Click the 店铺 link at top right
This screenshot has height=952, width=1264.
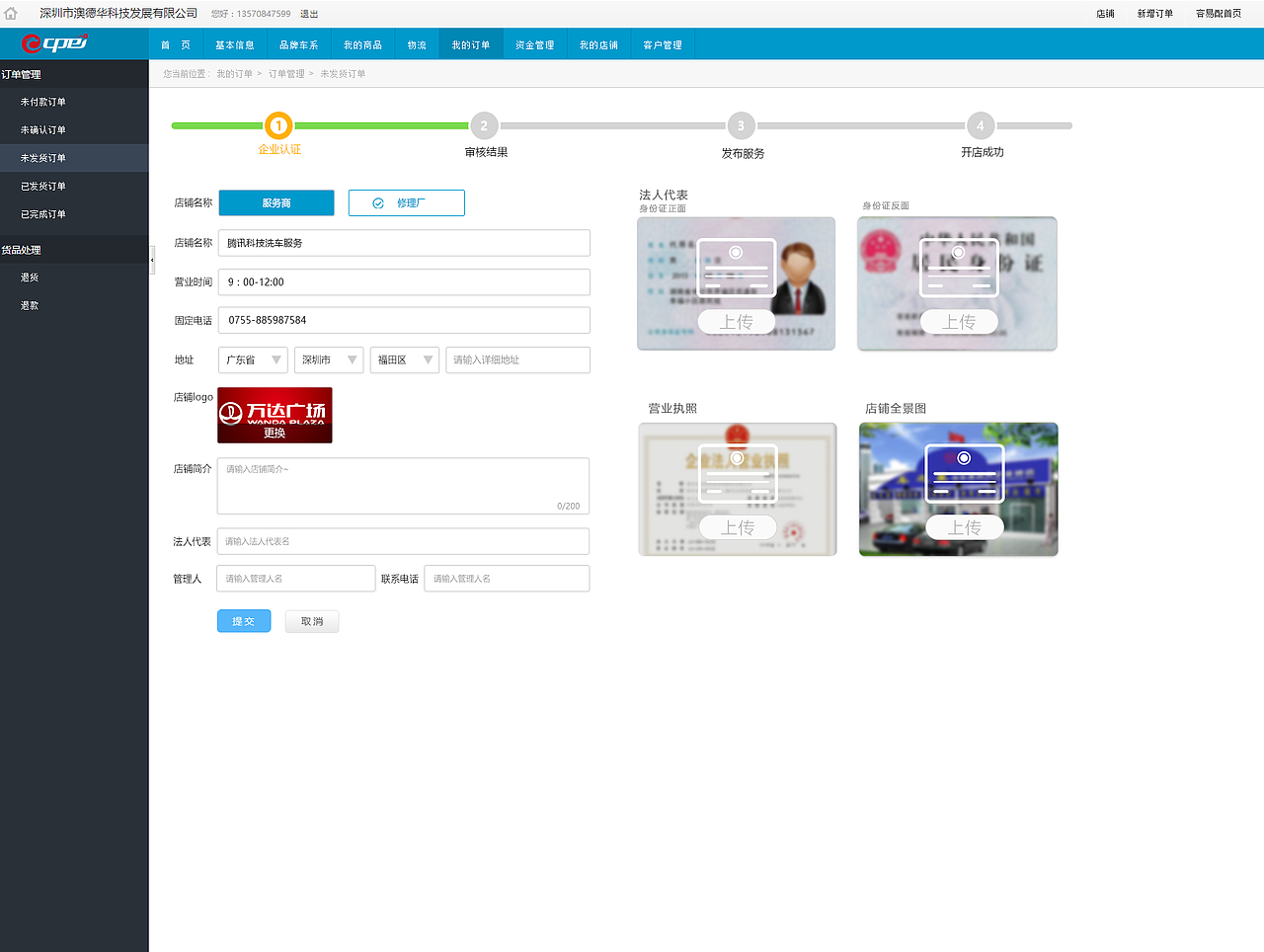pyautogui.click(x=1105, y=14)
